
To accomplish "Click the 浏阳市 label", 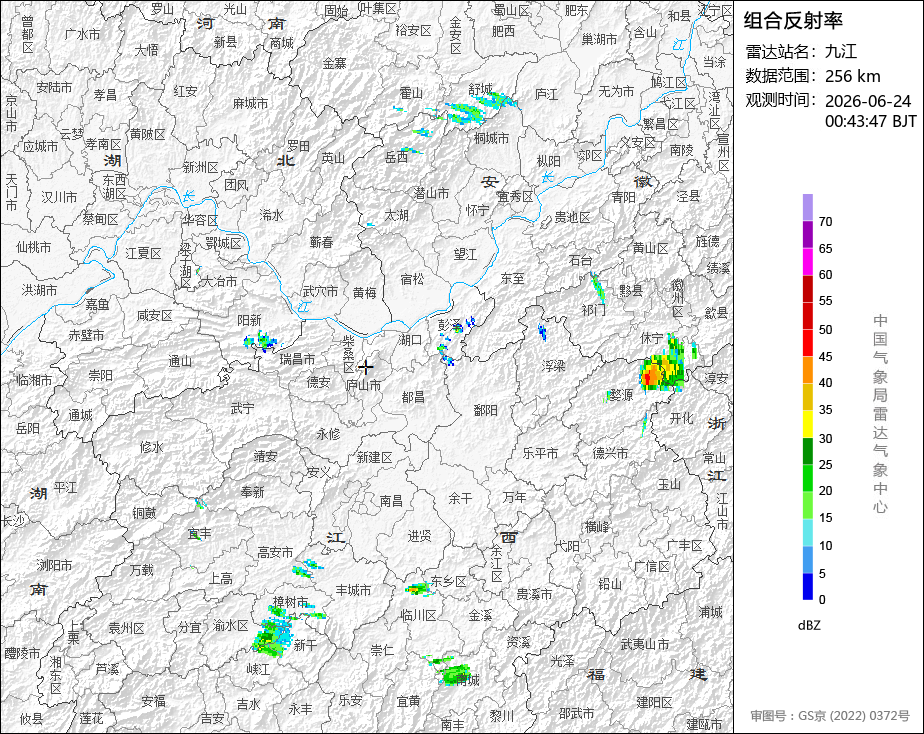I will 55,565.
